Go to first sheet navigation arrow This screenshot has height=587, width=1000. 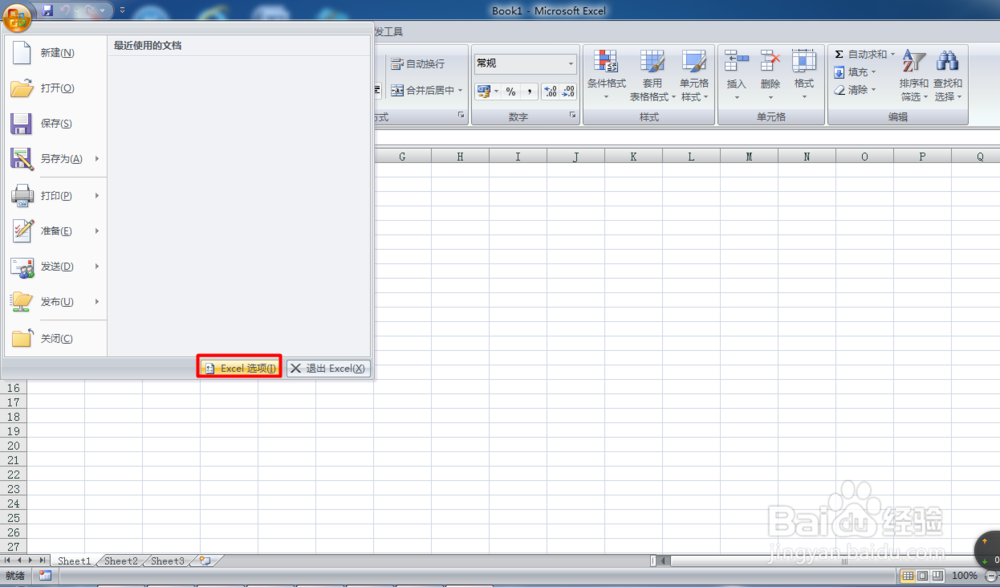pos(8,560)
